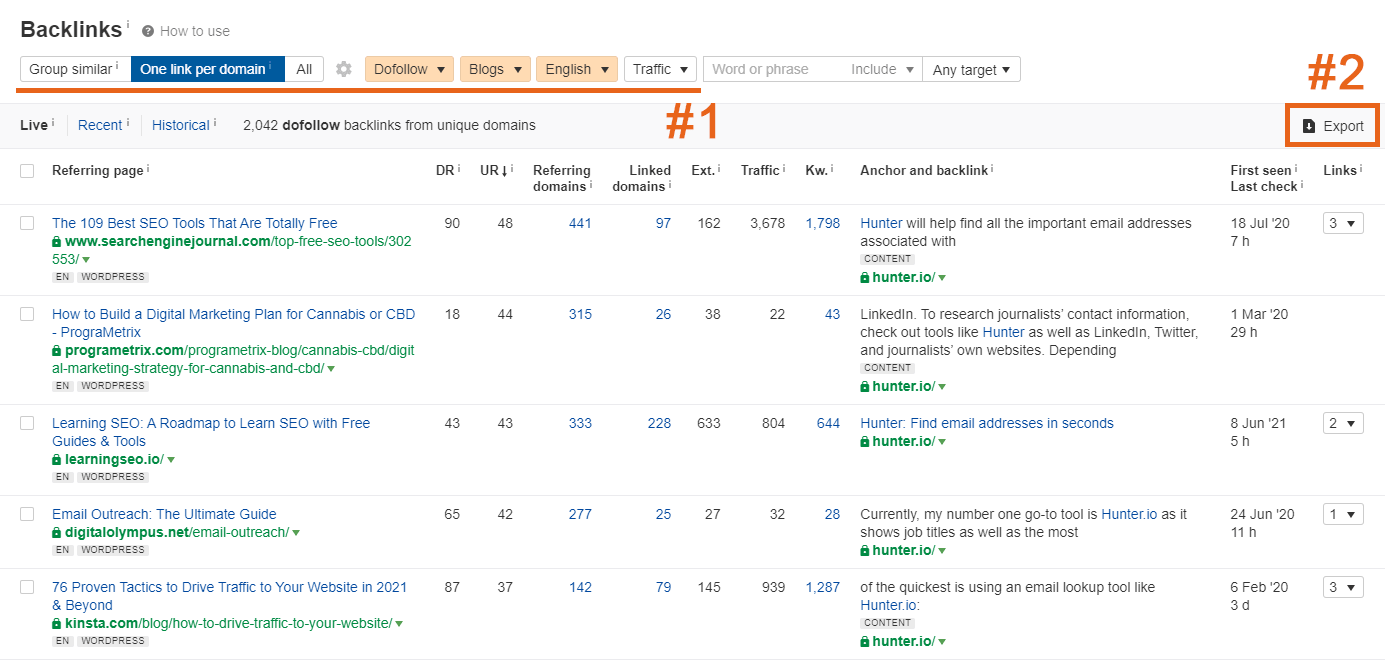Image resolution: width=1385 pixels, height=660 pixels.
Task: Sort by the Referring domains column
Action: point(562,178)
